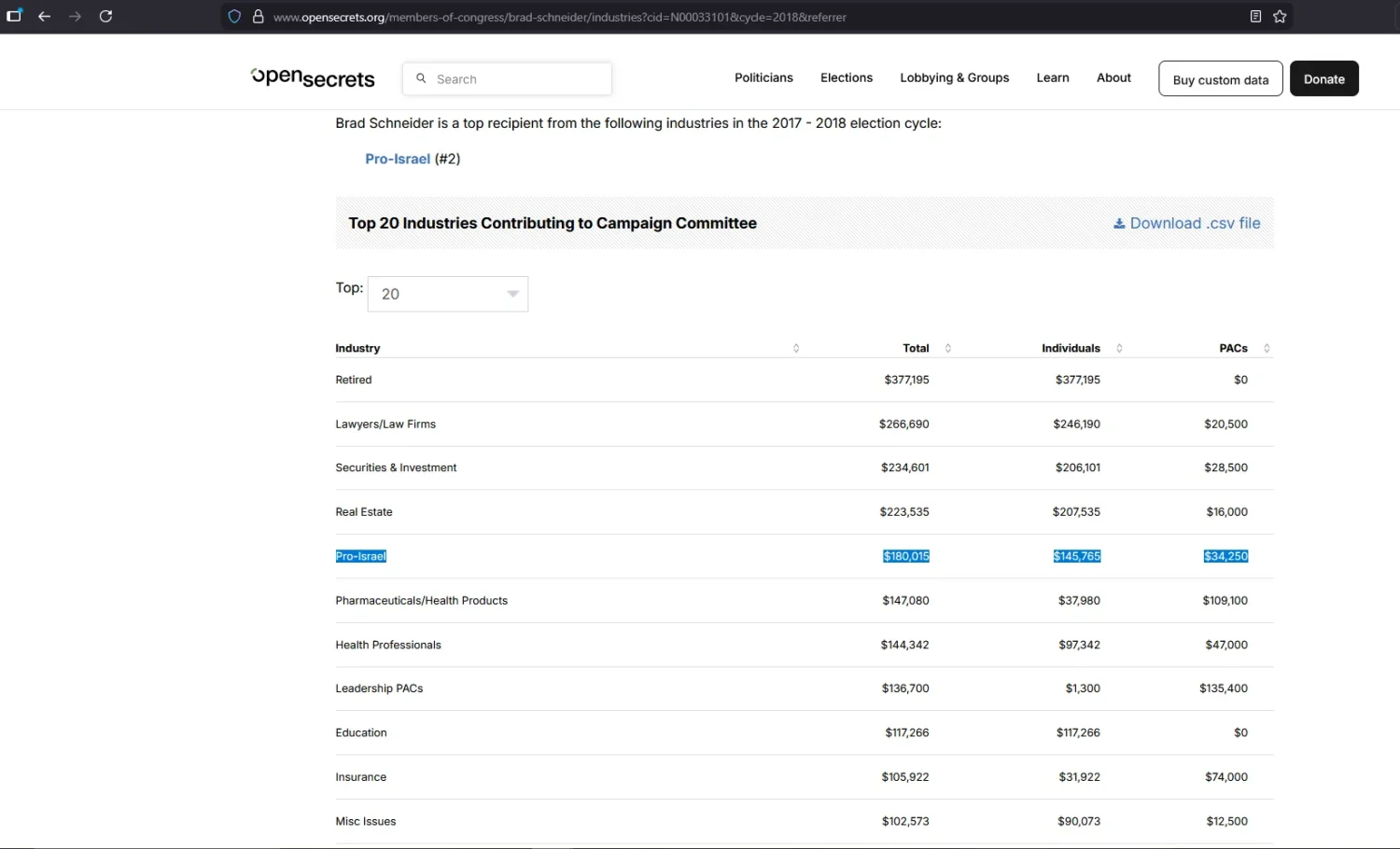Select the Securities & Investment row label

click(x=396, y=467)
